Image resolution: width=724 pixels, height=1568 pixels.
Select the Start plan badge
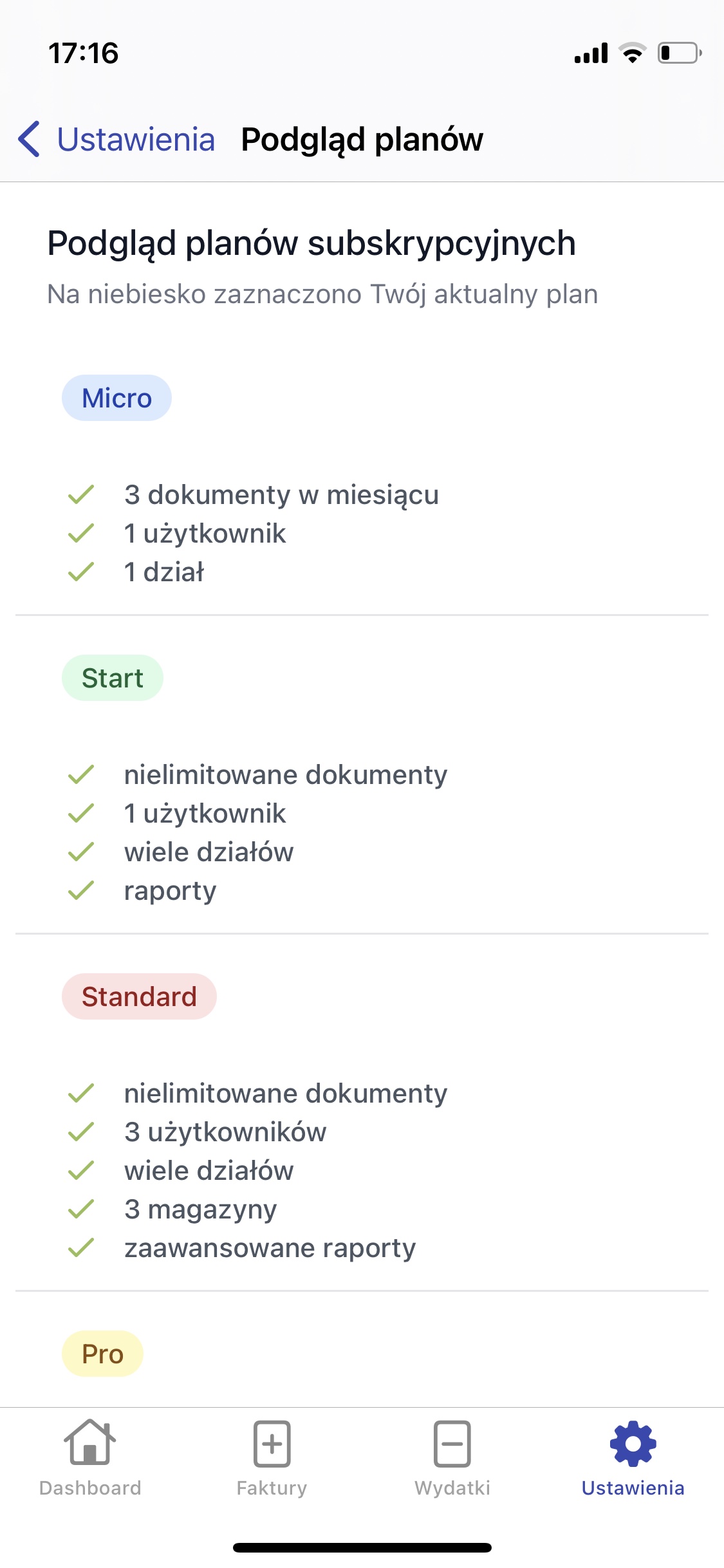tap(113, 678)
